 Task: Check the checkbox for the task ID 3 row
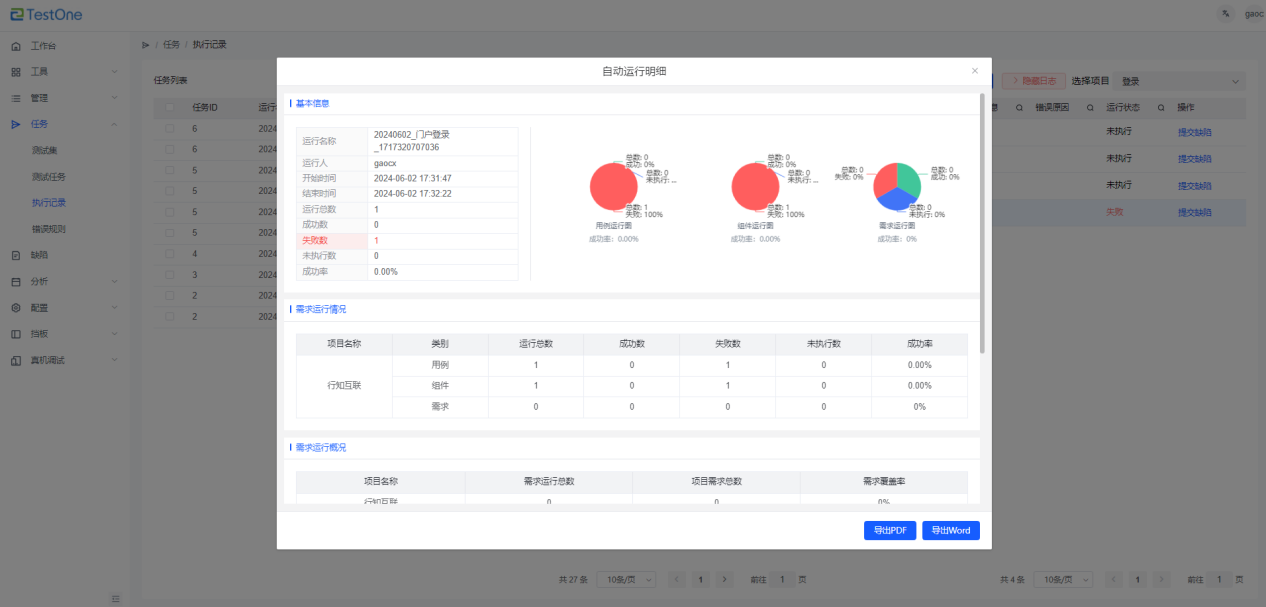pos(170,274)
